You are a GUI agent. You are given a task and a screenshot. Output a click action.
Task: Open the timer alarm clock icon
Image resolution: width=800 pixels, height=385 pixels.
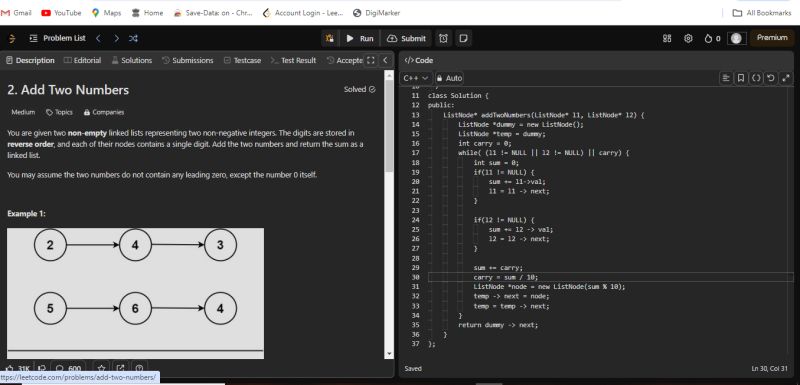click(x=443, y=38)
